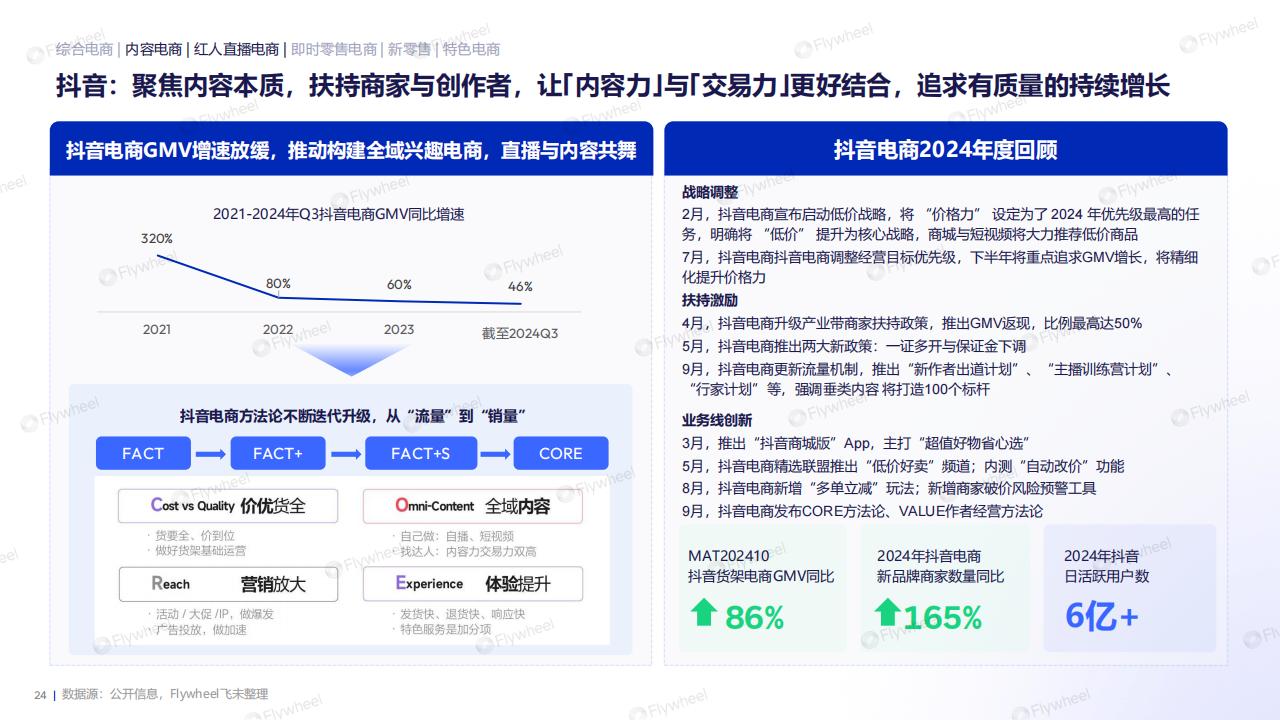
Task: Click the 80% data label
Action: [x=278, y=284]
